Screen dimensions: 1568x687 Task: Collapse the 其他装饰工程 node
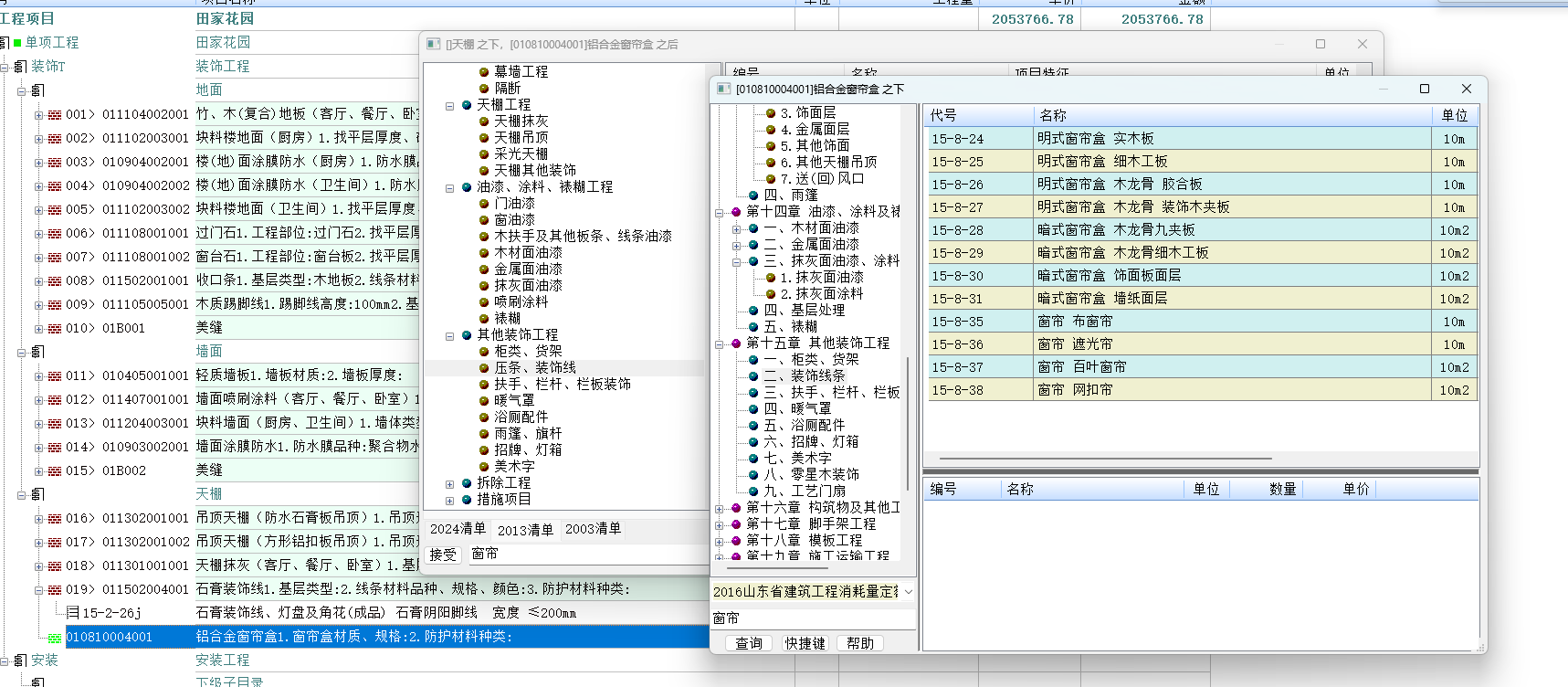449,336
